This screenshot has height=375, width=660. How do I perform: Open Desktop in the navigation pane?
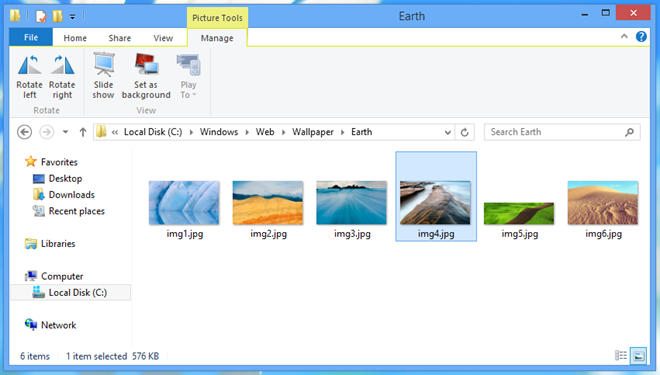(65, 178)
